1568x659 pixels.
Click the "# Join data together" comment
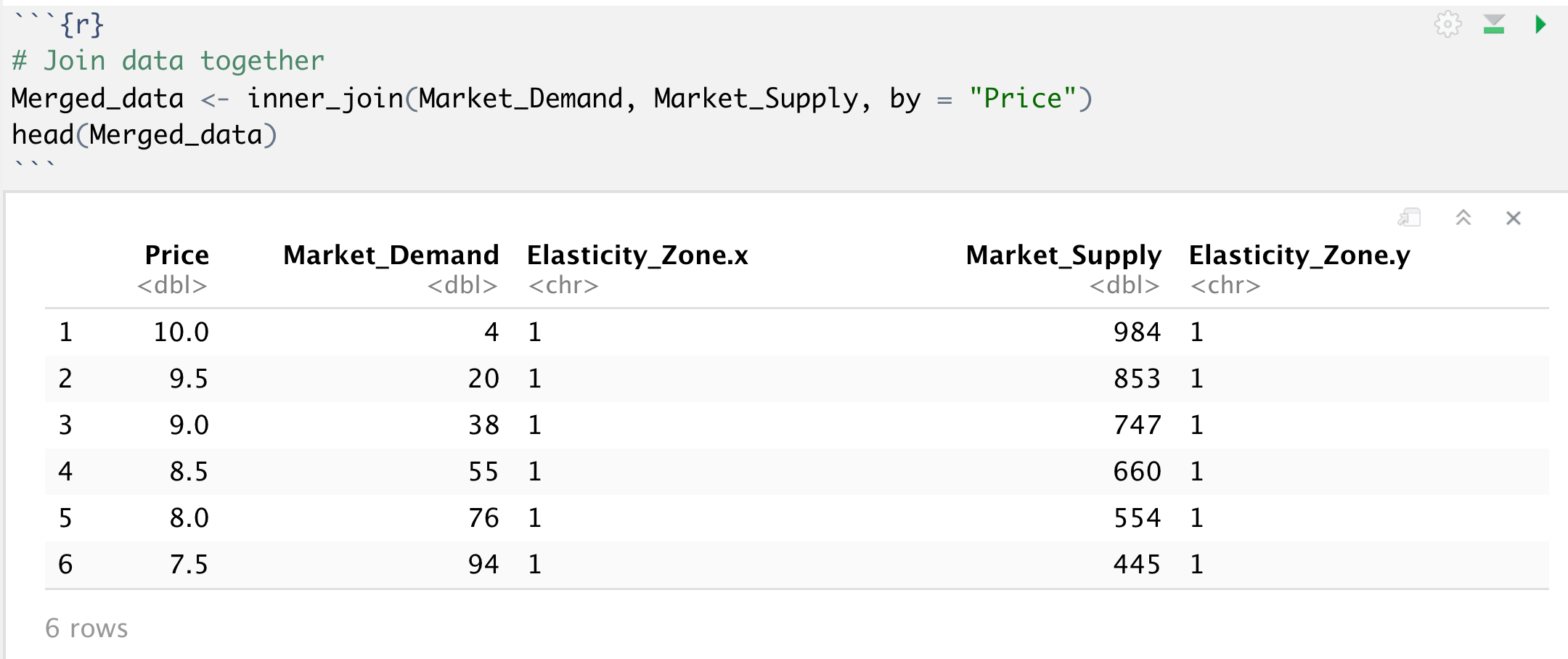pyautogui.click(x=168, y=61)
